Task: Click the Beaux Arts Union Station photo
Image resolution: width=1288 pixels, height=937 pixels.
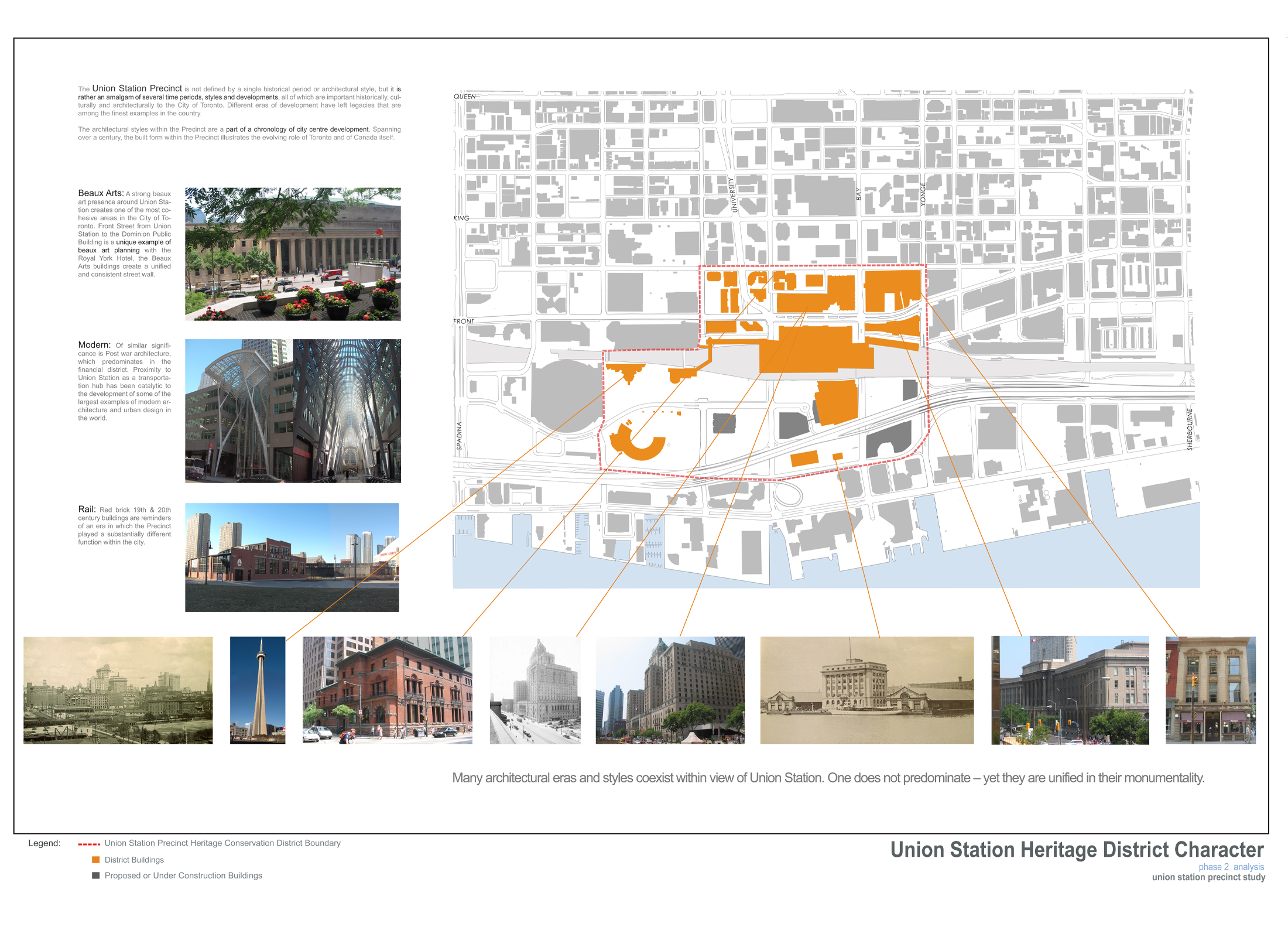Action: [293, 254]
